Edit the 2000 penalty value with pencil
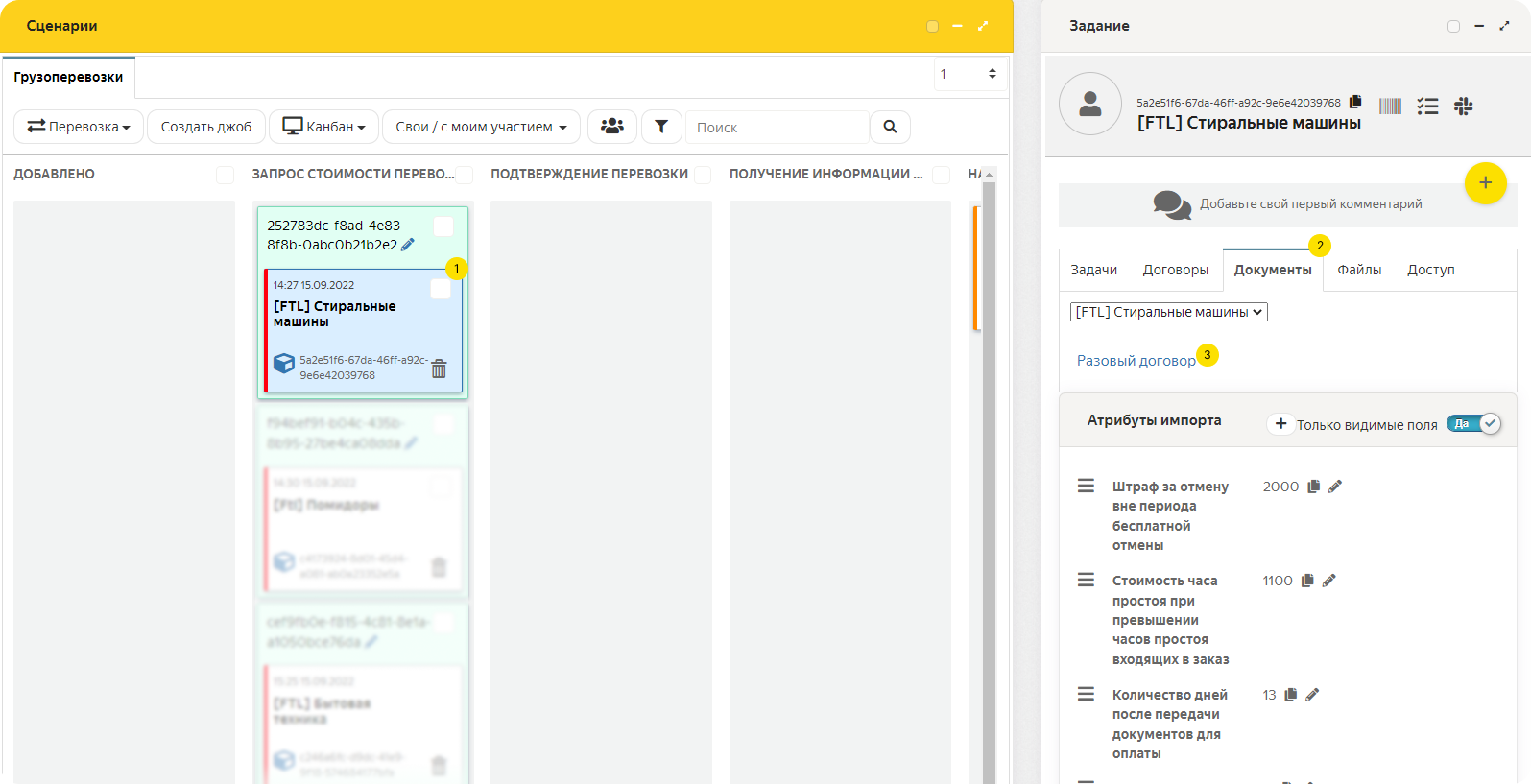This screenshot has height=784, width=1531. coord(1335,487)
